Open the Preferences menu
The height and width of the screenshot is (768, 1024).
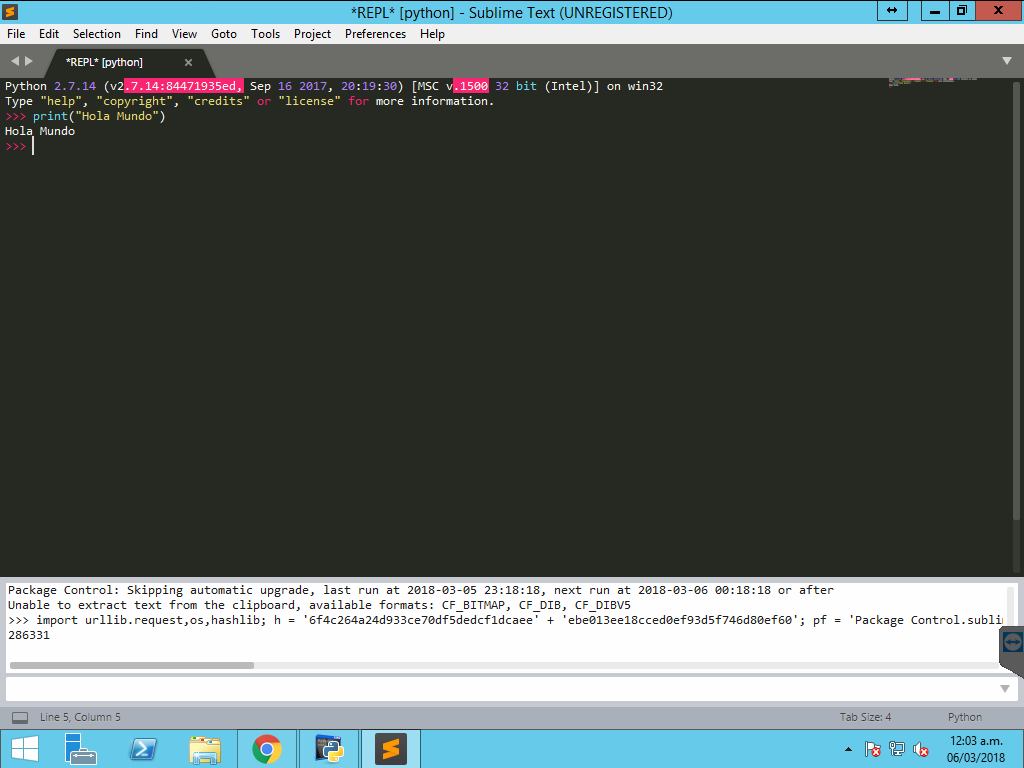click(375, 33)
